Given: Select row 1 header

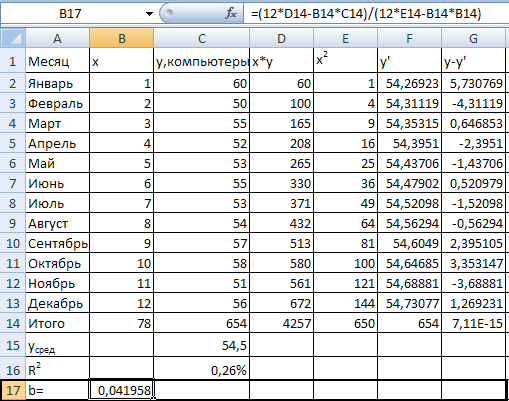Looking at the screenshot, I should 13,61.
